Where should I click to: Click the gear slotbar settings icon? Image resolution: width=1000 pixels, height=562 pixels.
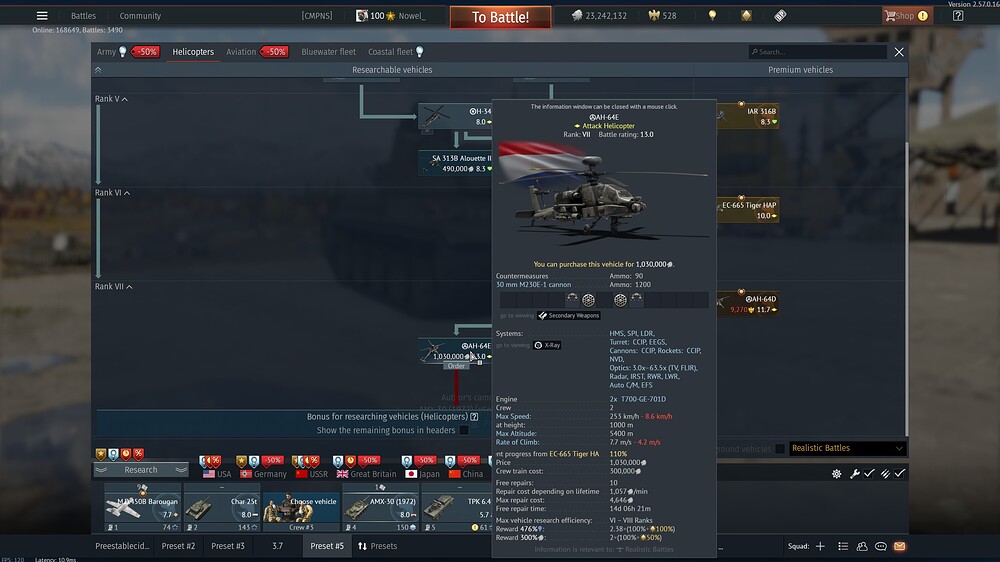(836, 474)
